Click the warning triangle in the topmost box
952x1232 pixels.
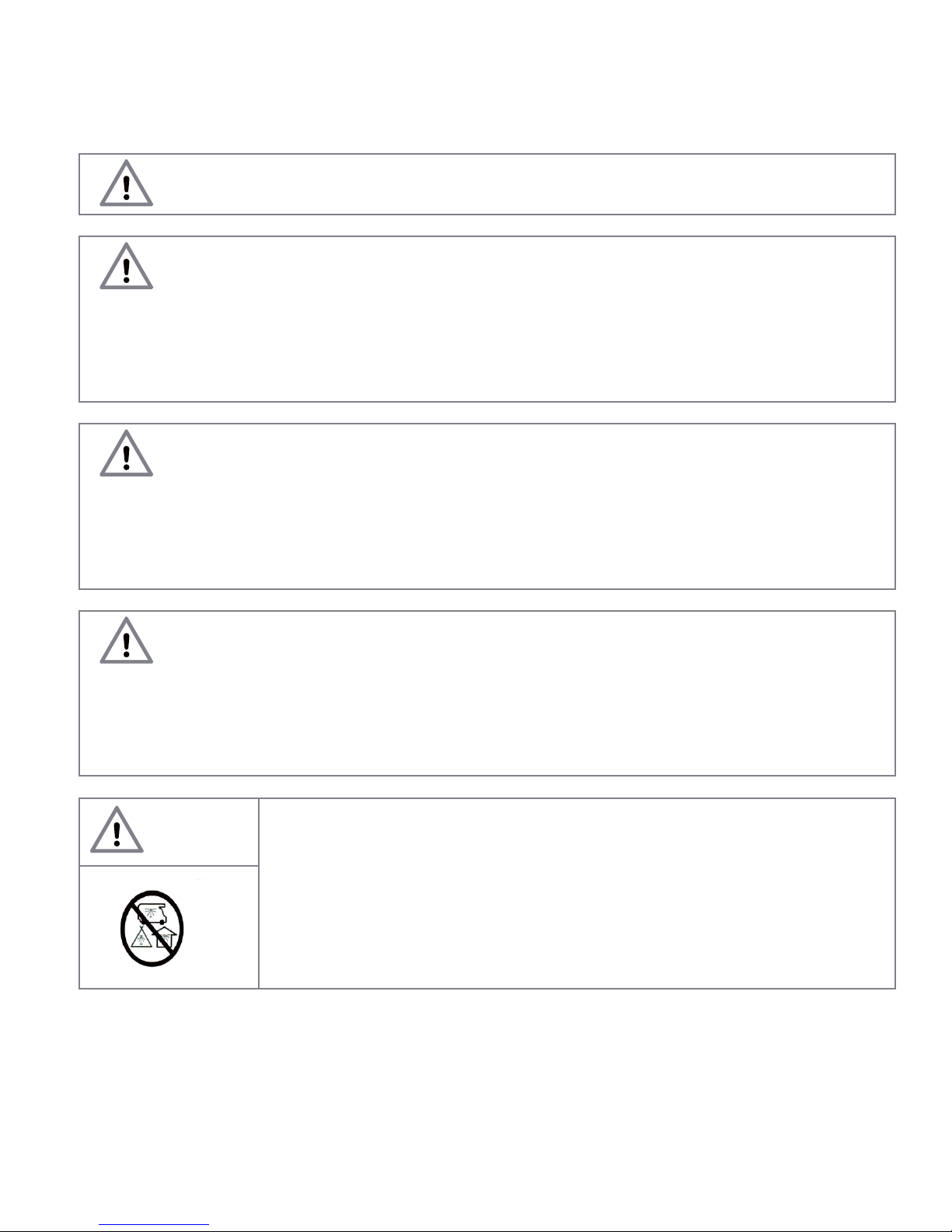click(x=126, y=183)
